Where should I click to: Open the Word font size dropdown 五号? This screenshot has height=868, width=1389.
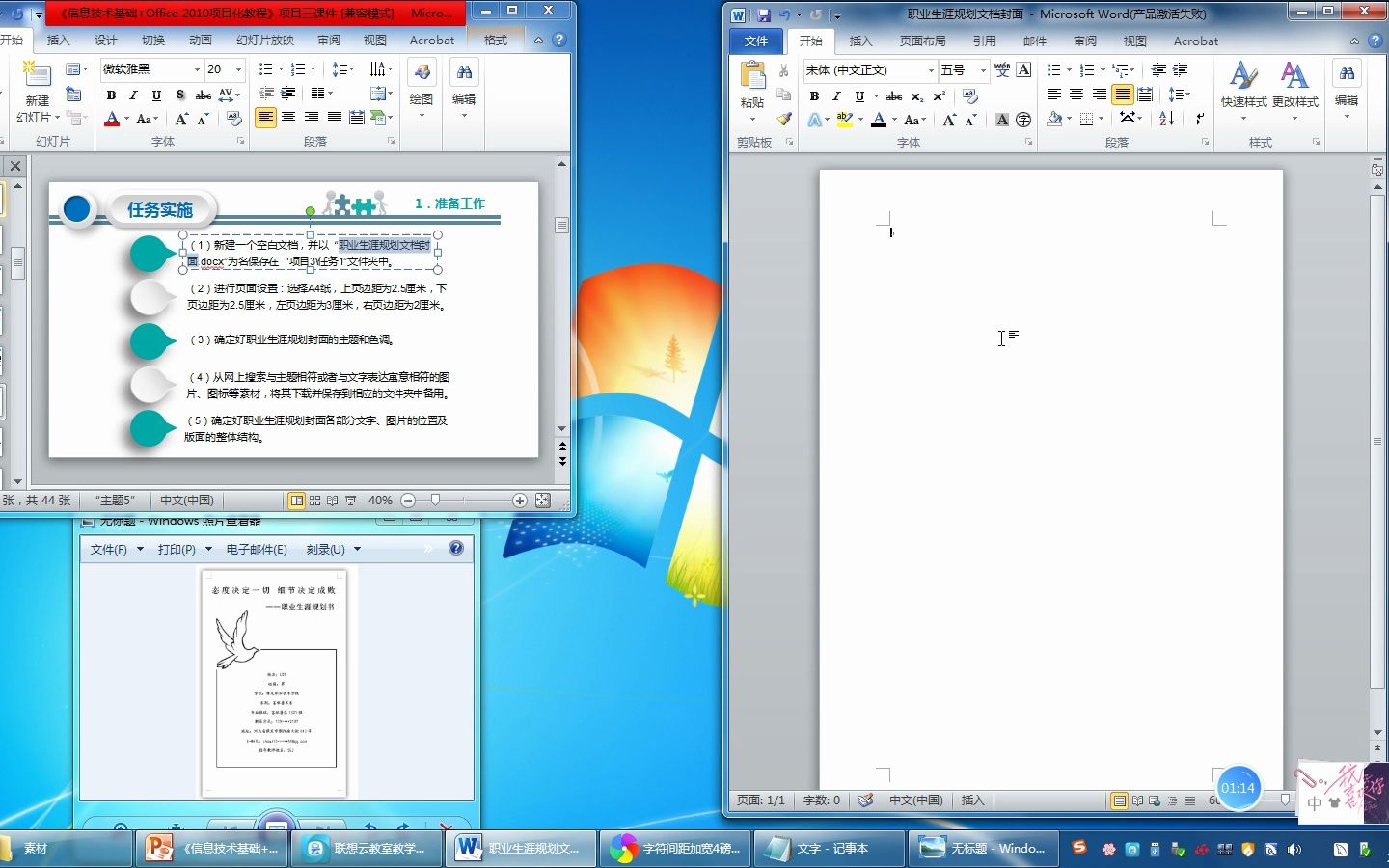[983, 70]
